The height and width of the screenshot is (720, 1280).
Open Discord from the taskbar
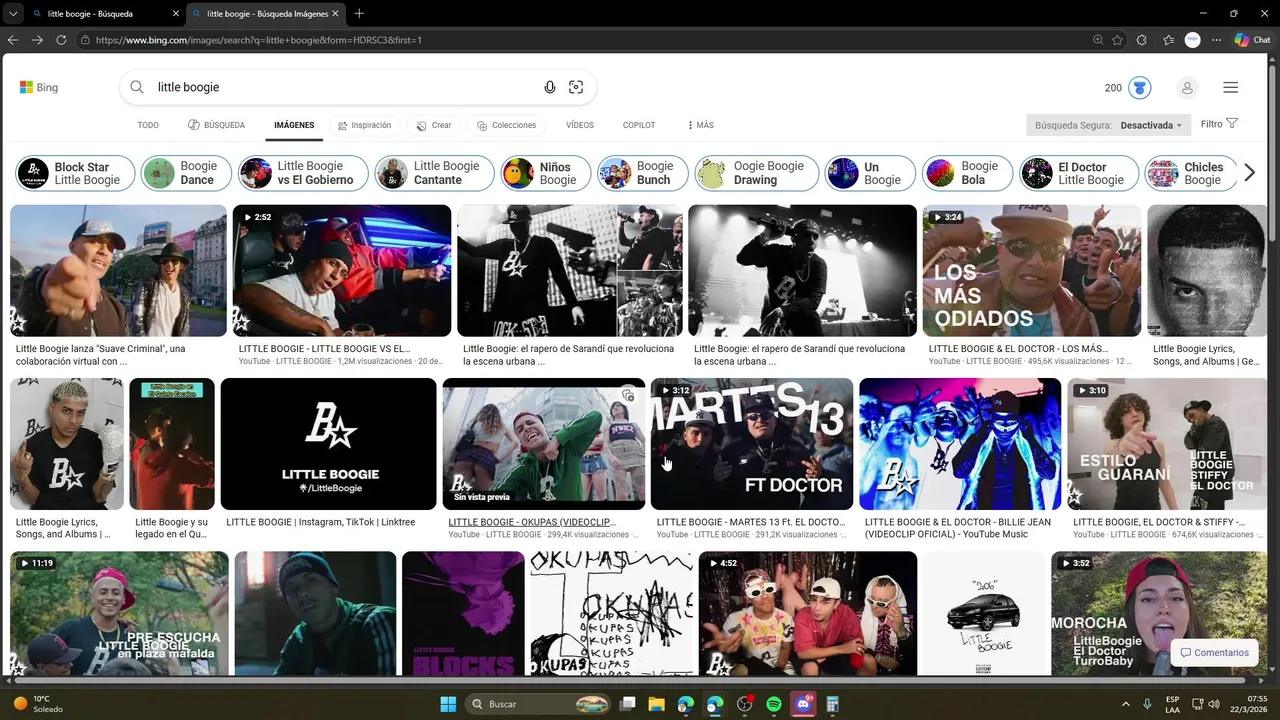click(803, 704)
